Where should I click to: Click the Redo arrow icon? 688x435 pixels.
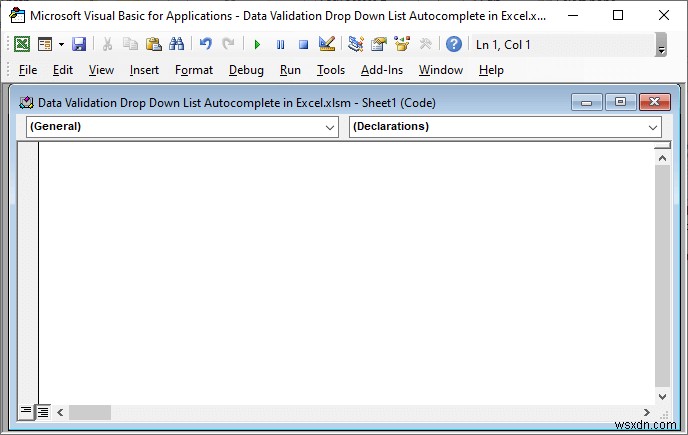click(228, 44)
